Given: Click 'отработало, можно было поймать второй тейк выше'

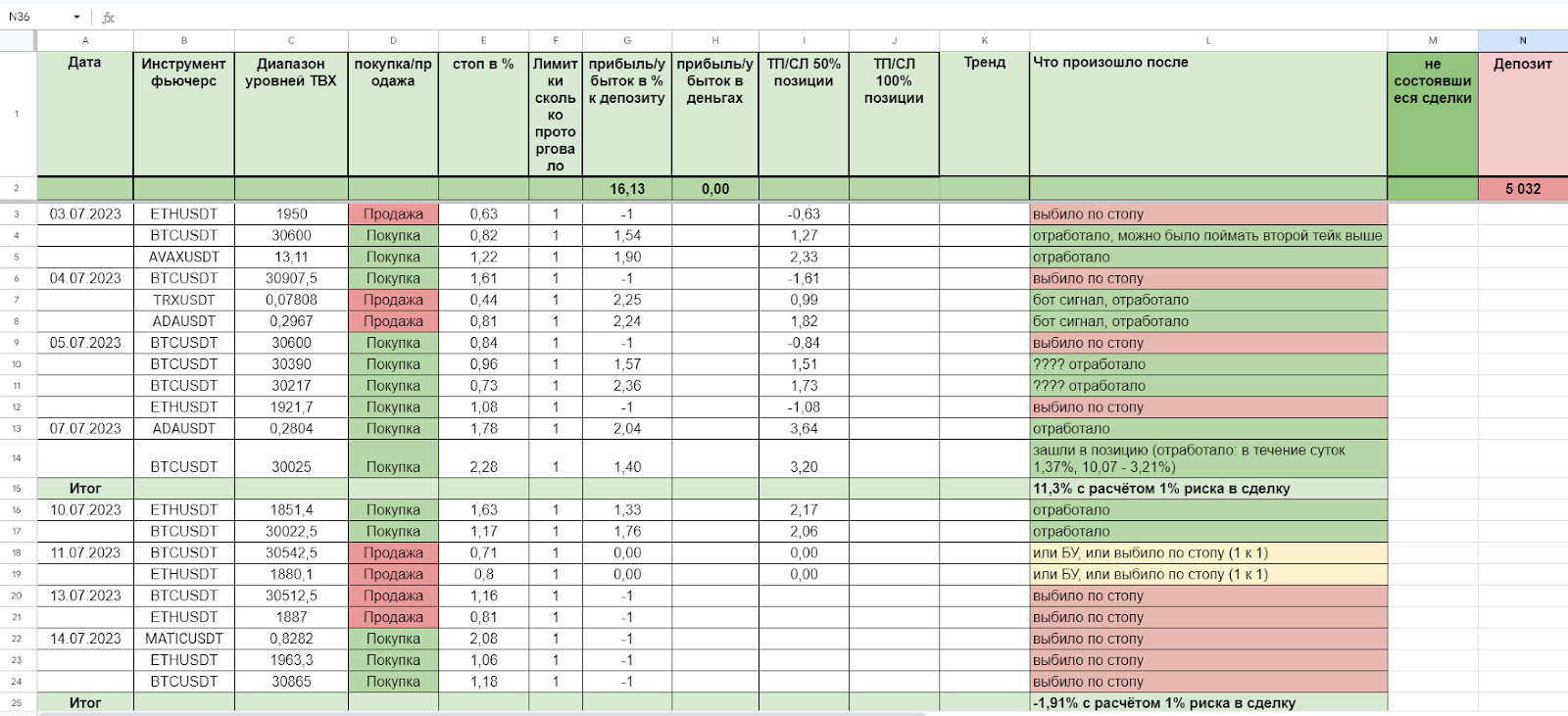Looking at the screenshot, I should 1208,235.
